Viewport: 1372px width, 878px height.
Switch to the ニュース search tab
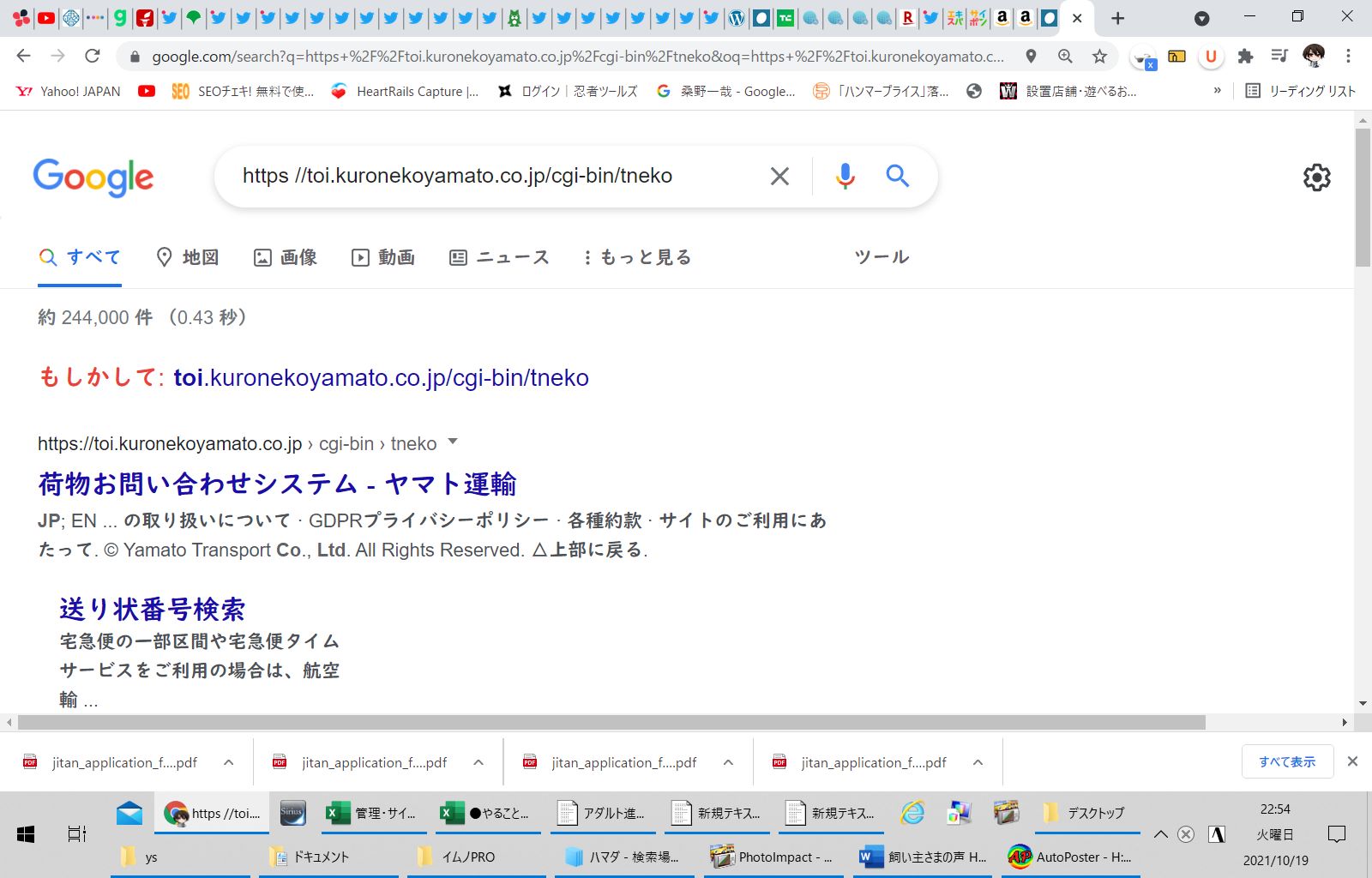[x=499, y=257]
